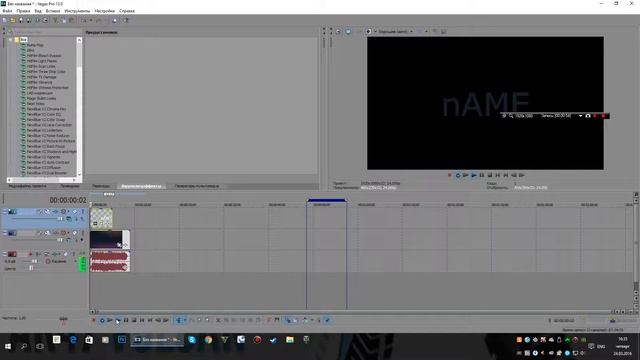
Task: Collapse the root effects folder in tree
Action: click(x=11, y=40)
